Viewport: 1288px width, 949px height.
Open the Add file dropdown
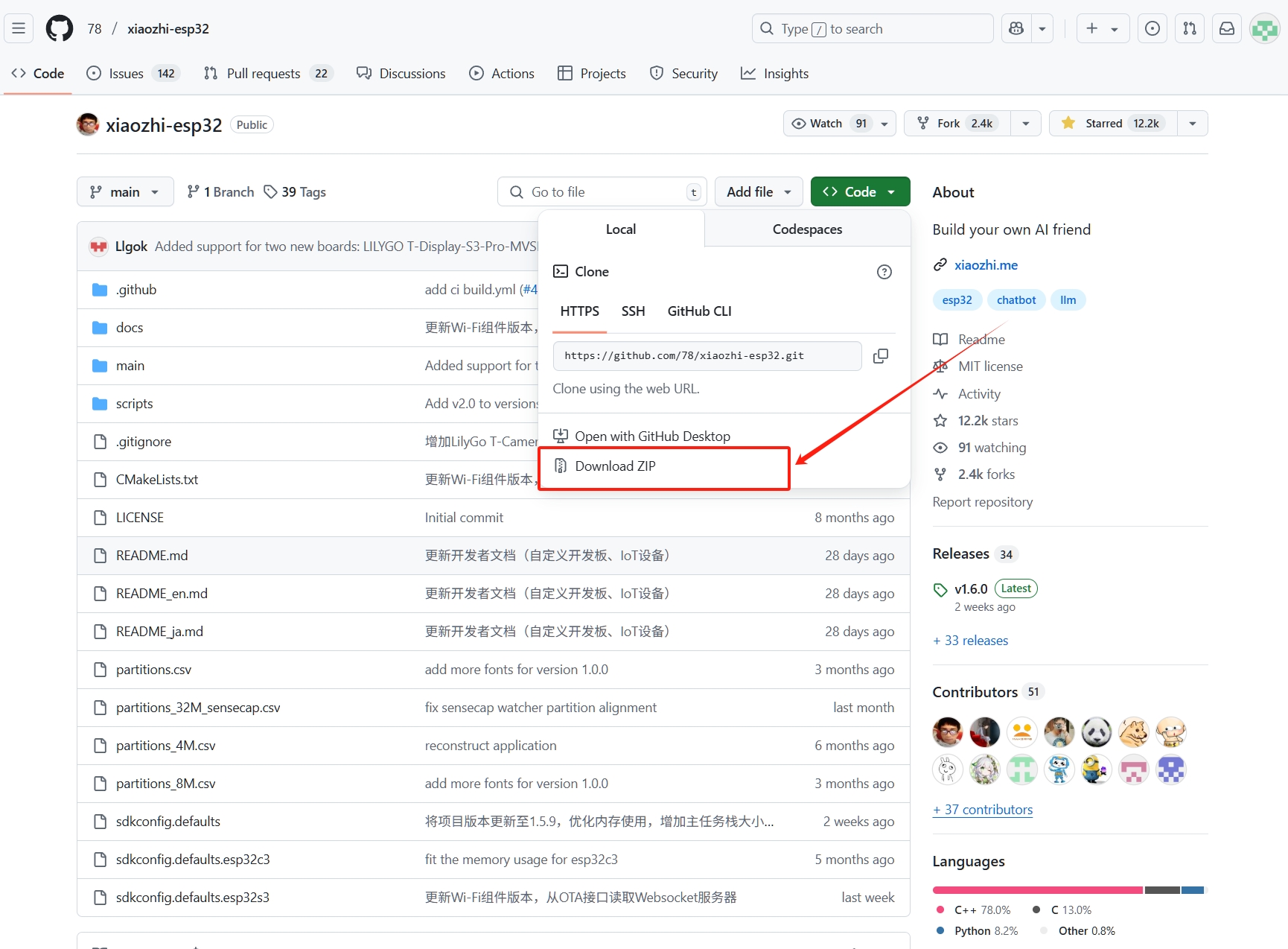point(758,192)
